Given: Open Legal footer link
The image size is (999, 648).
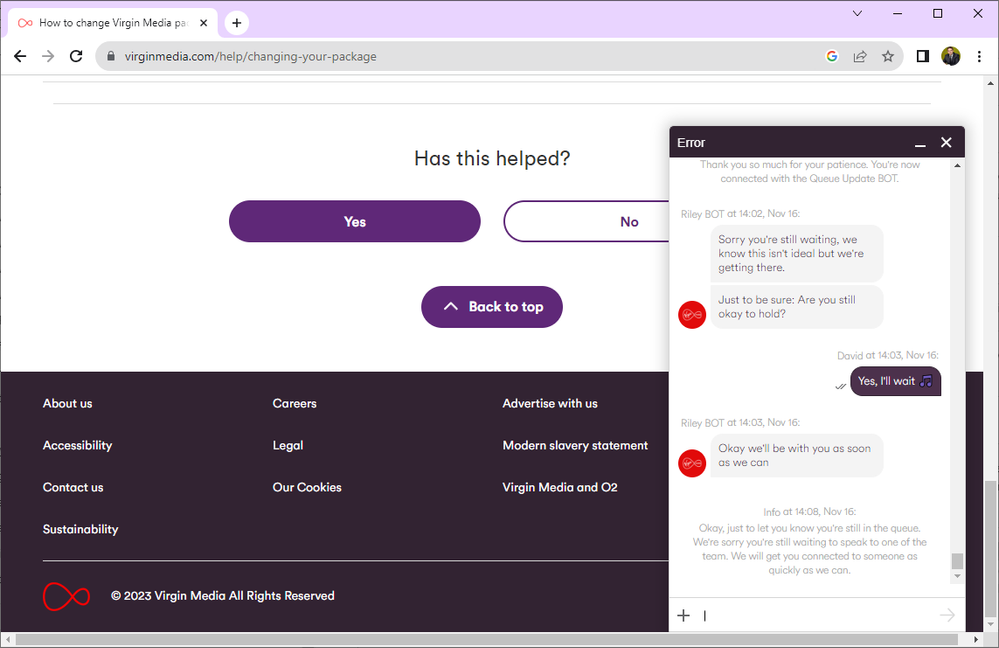Looking at the screenshot, I should coord(287,445).
